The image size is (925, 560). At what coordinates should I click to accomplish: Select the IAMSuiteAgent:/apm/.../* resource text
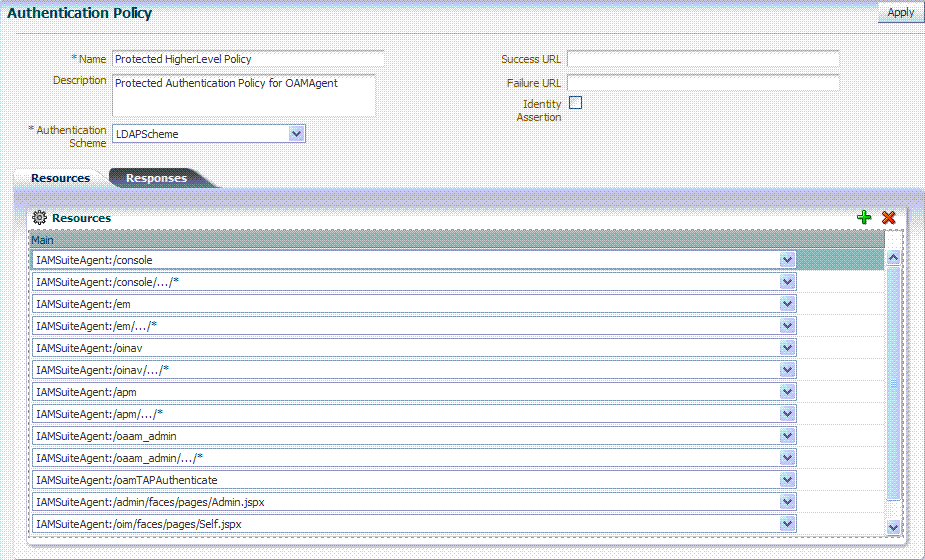point(99,414)
